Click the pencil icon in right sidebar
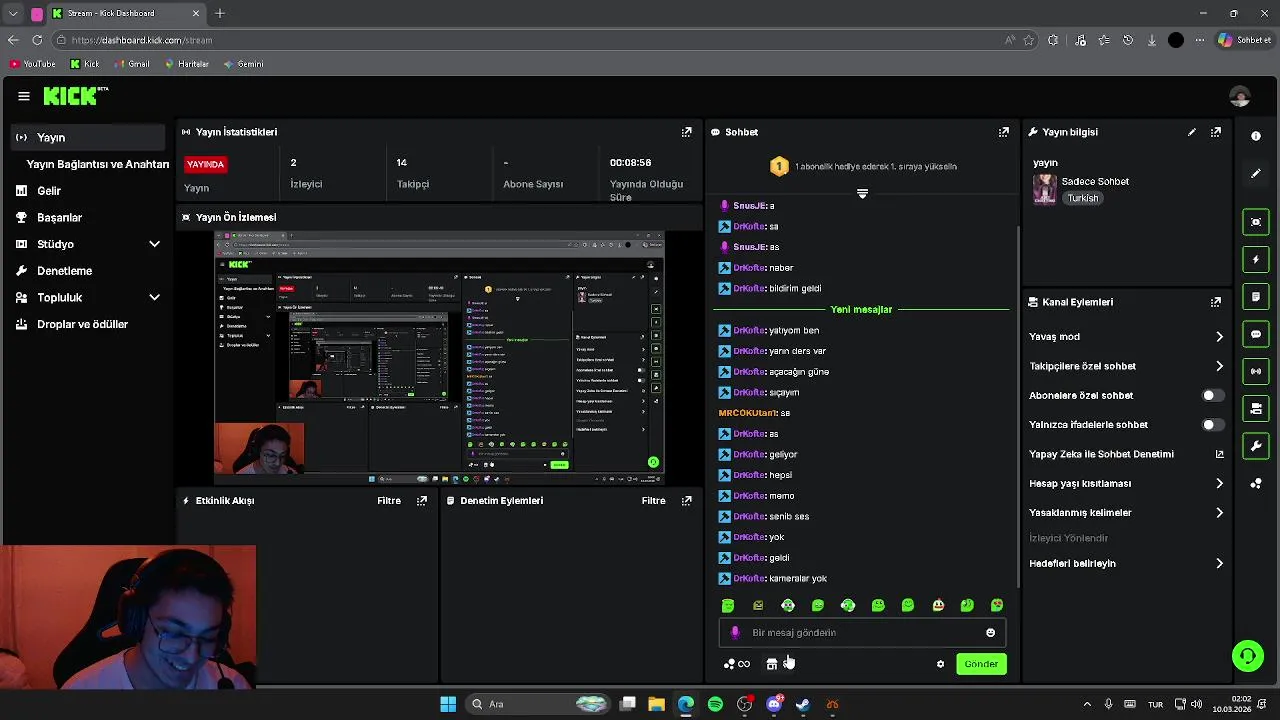 [x=1256, y=174]
